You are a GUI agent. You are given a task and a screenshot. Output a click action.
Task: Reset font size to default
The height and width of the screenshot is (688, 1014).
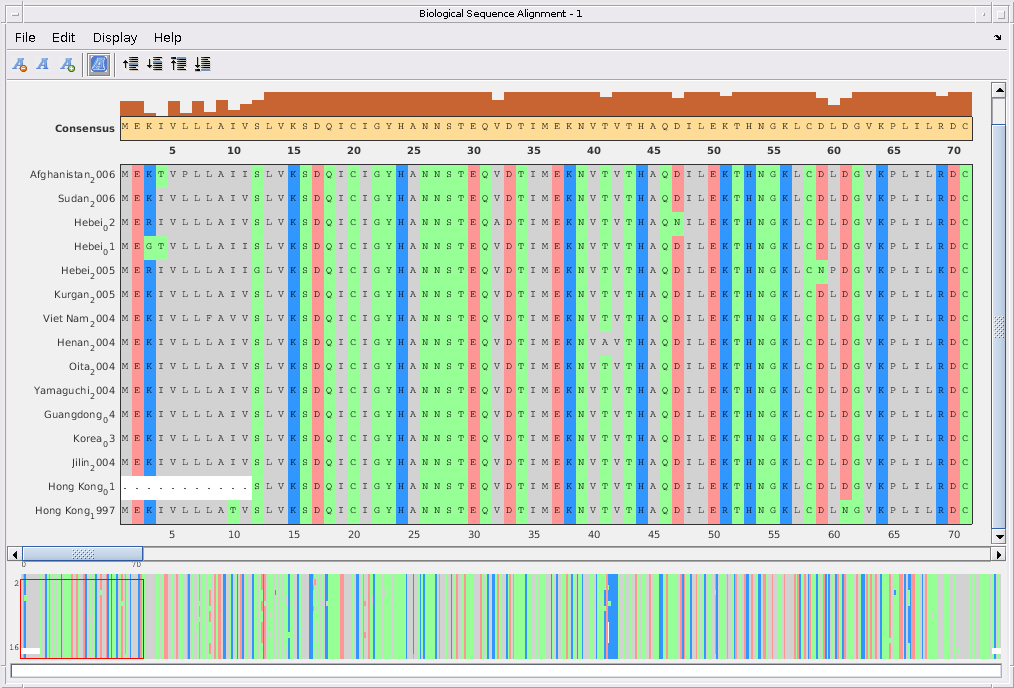[x=43, y=64]
